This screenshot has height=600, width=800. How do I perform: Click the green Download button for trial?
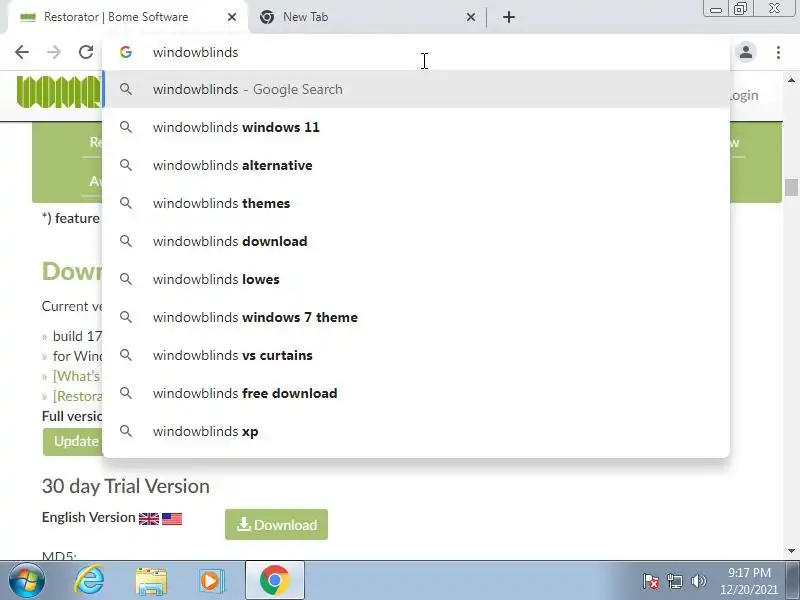[x=276, y=524]
